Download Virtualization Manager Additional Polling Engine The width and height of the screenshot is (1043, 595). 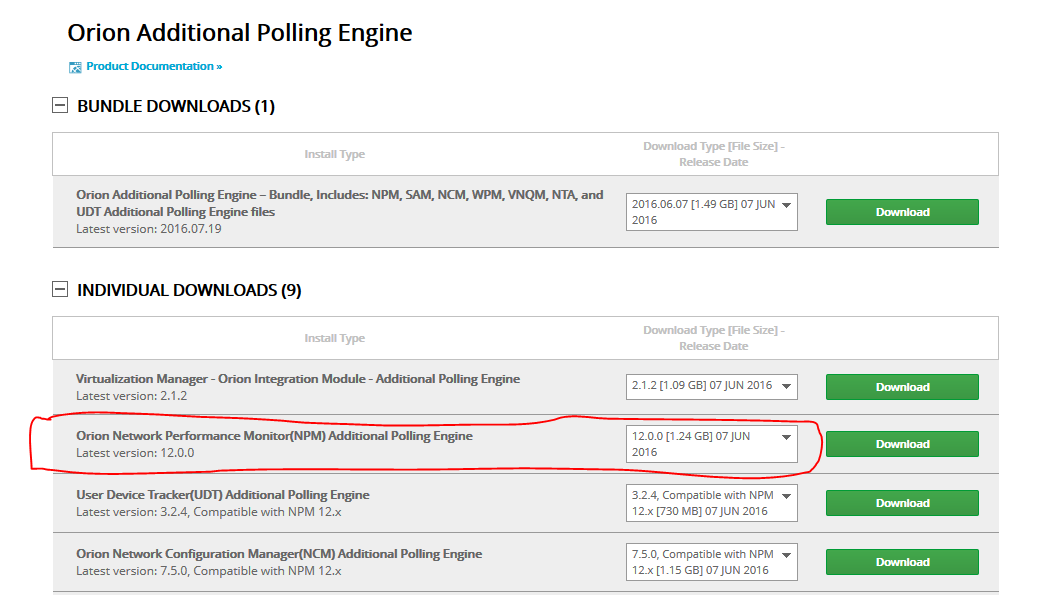click(x=902, y=387)
